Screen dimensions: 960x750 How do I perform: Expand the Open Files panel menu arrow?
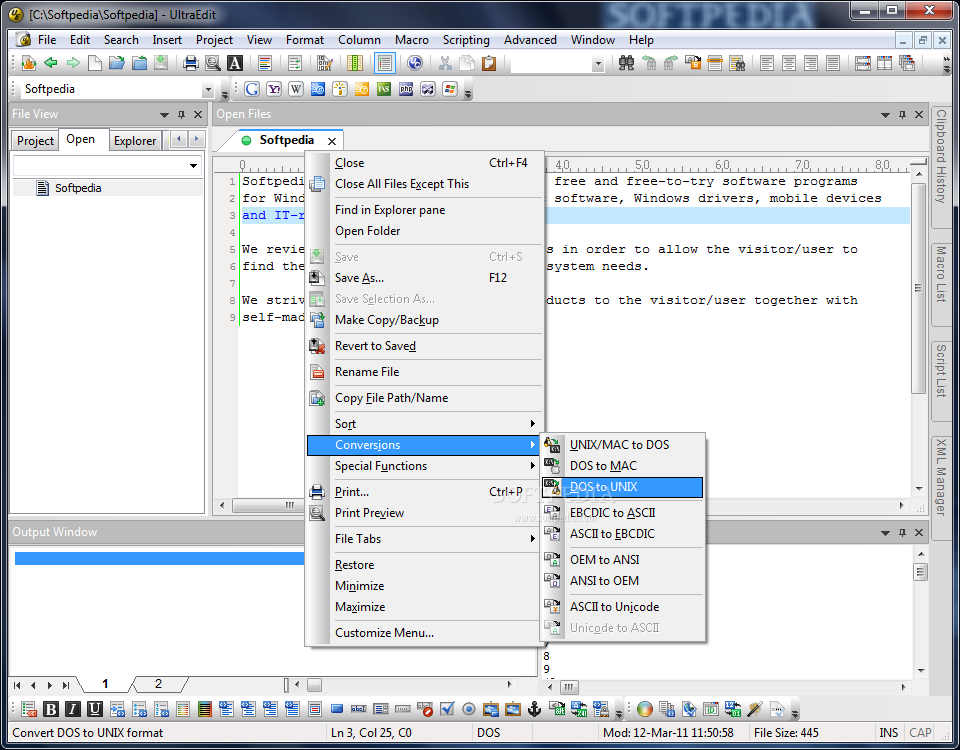[885, 114]
